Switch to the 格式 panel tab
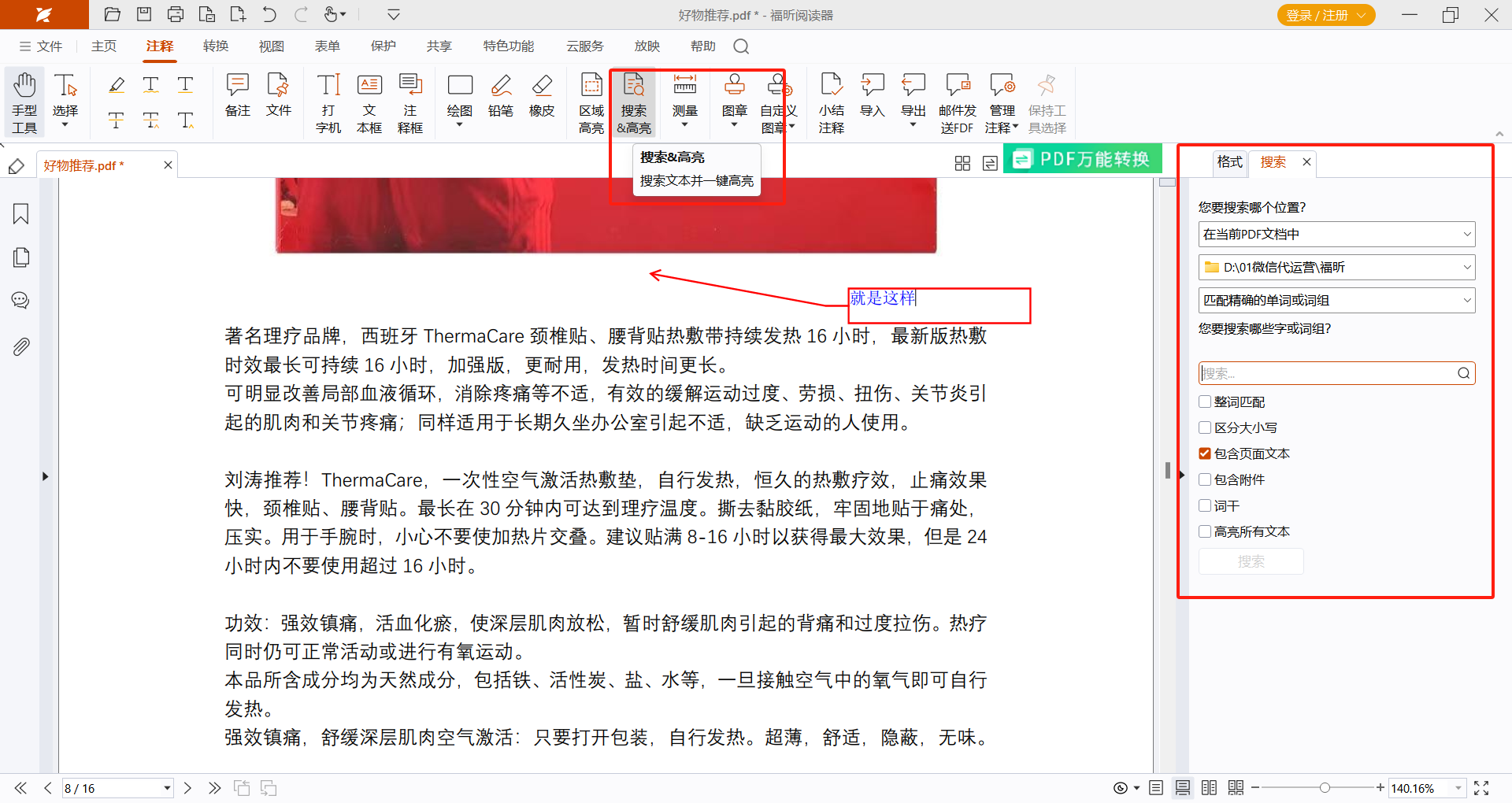 pyautogui.click(x=1229, y=161)
